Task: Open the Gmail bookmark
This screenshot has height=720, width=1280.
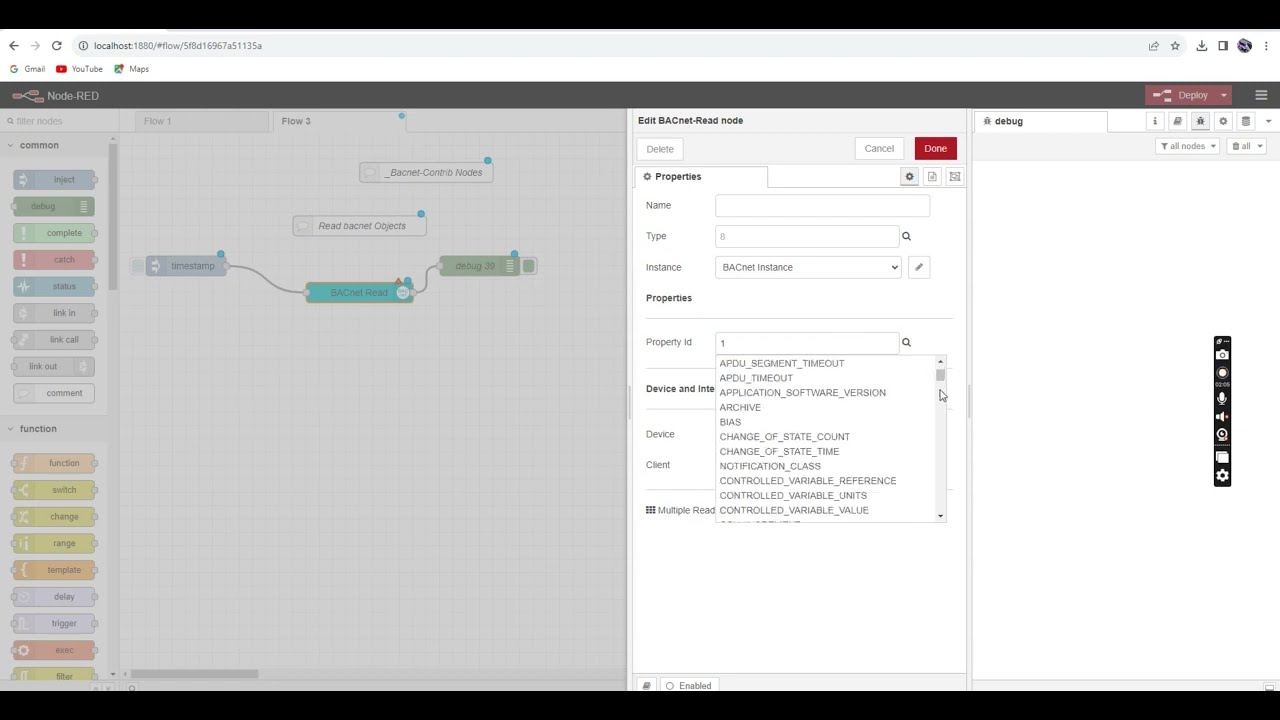Action: point(27,69)
